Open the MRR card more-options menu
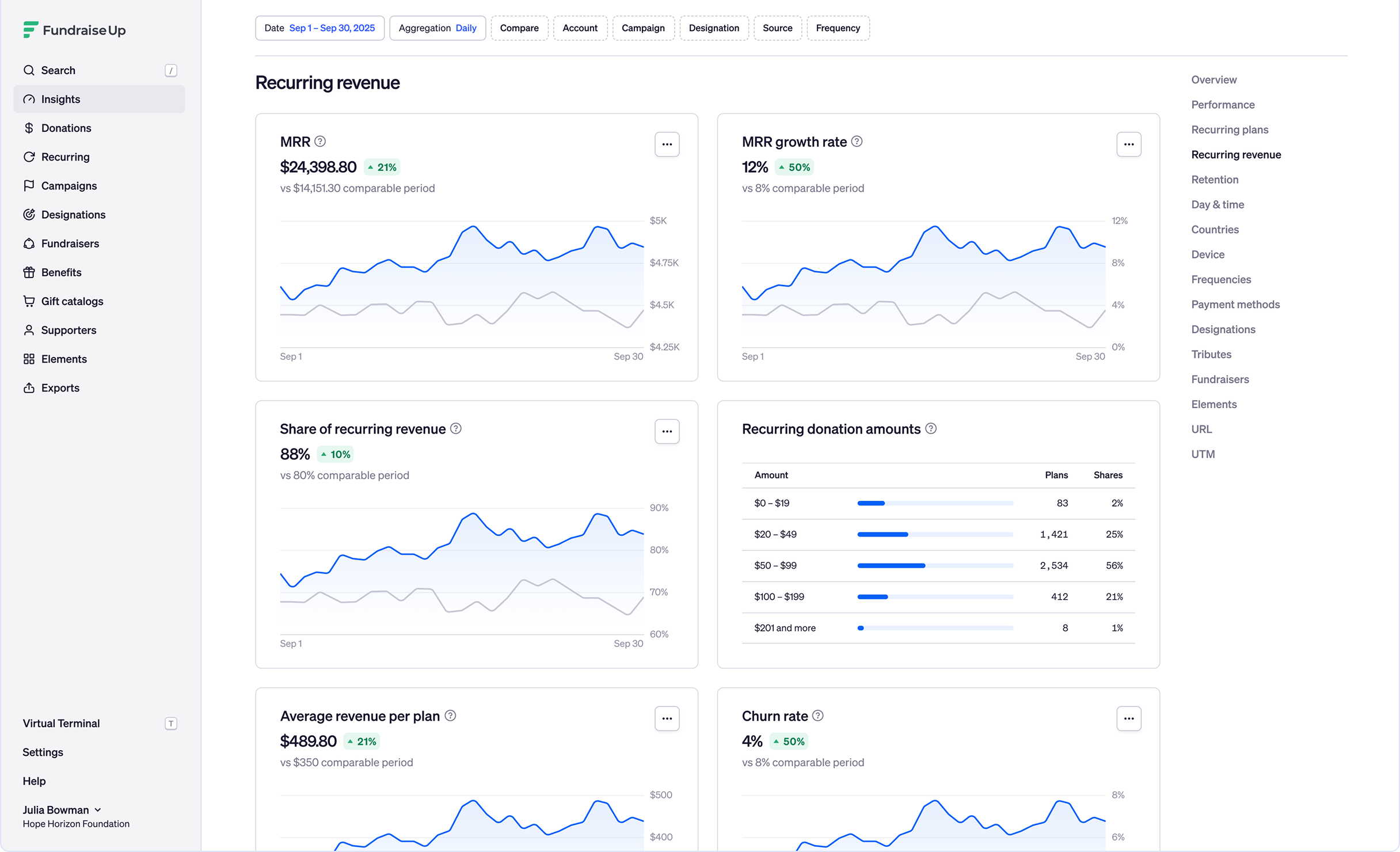 pos(667,144)
